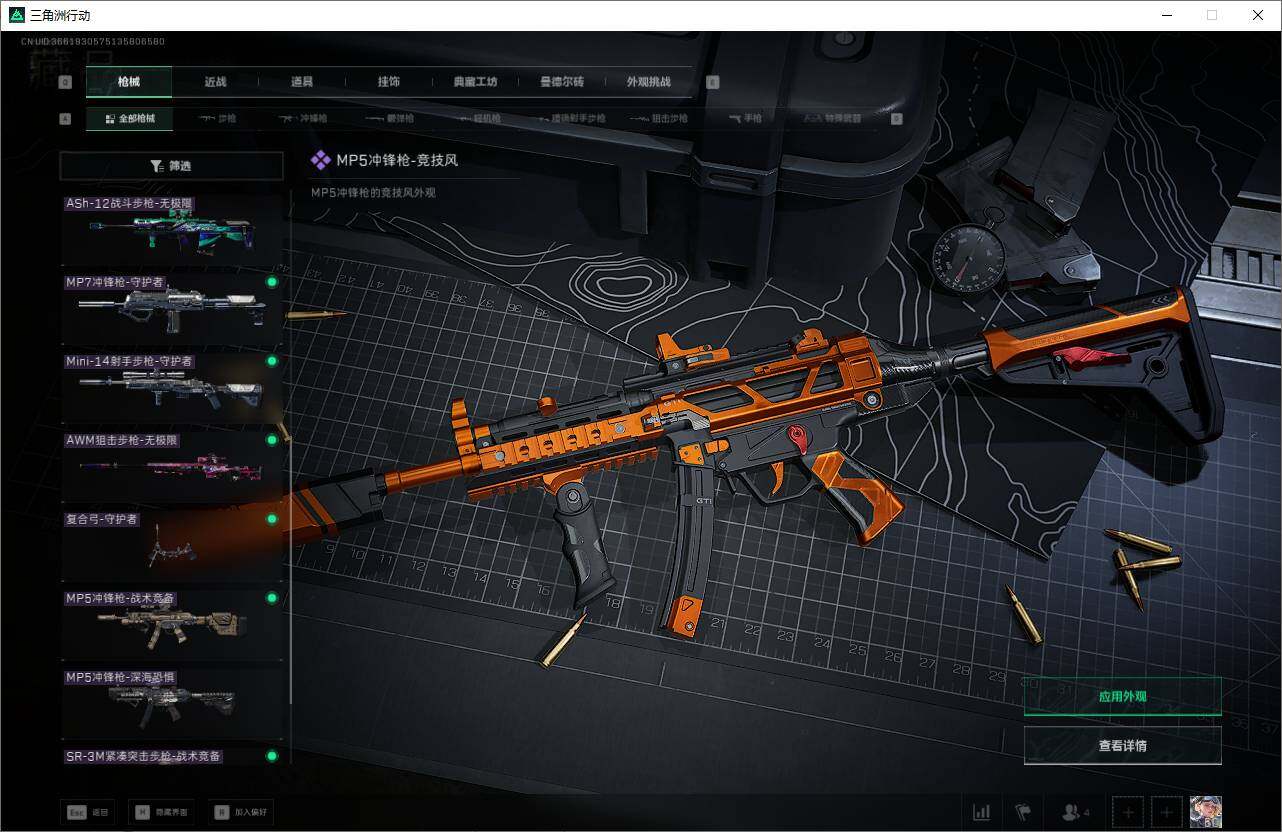Click the 应用外观 apply skin button

(x=1122, y=696)
